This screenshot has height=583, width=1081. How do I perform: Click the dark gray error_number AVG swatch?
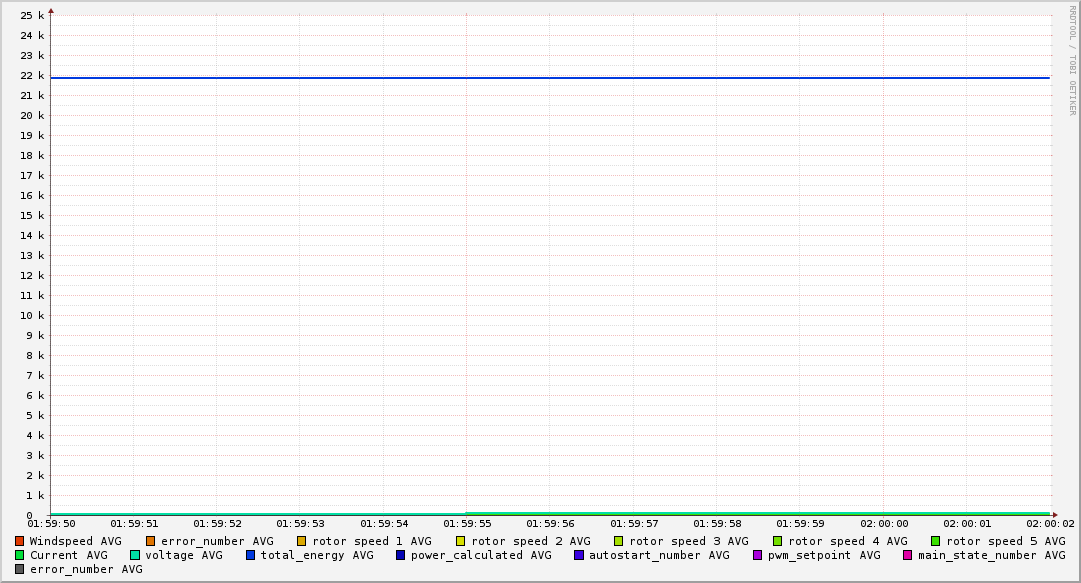pyautogui.click(x=19, y=569)
